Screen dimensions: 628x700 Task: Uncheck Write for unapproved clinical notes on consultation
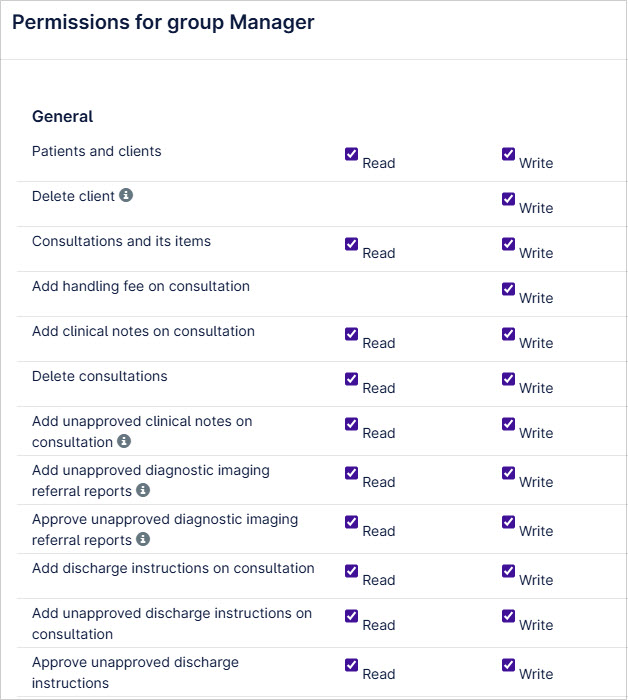pyautogui.click(x=508, y=424)
